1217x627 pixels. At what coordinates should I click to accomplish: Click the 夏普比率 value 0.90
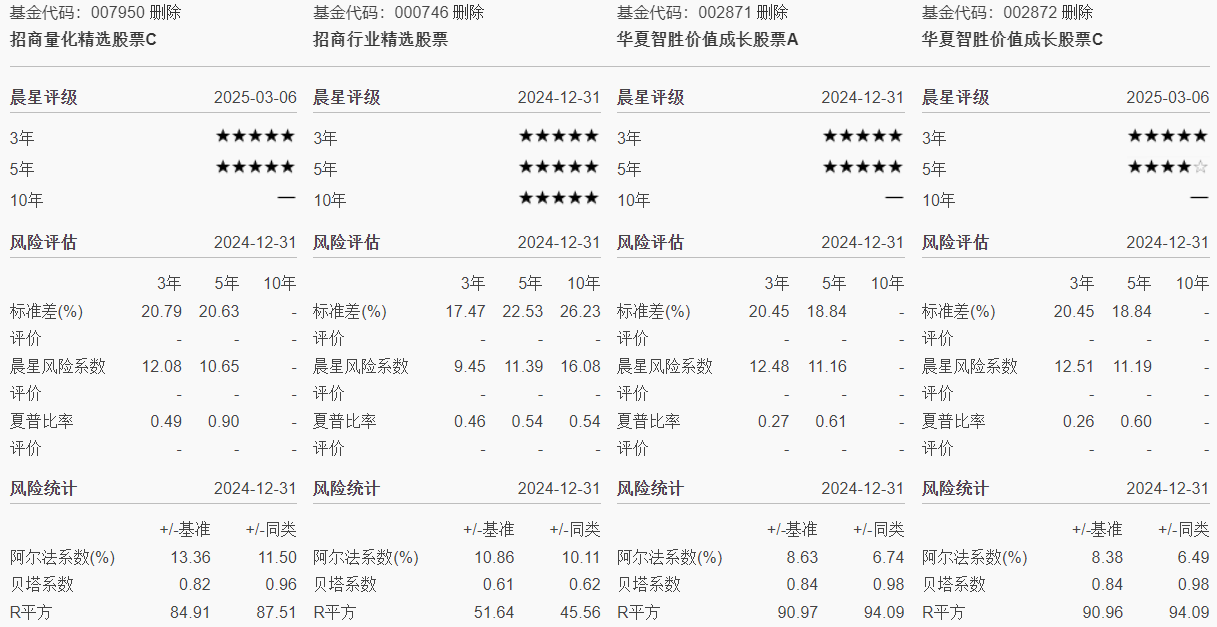point(223,422)
